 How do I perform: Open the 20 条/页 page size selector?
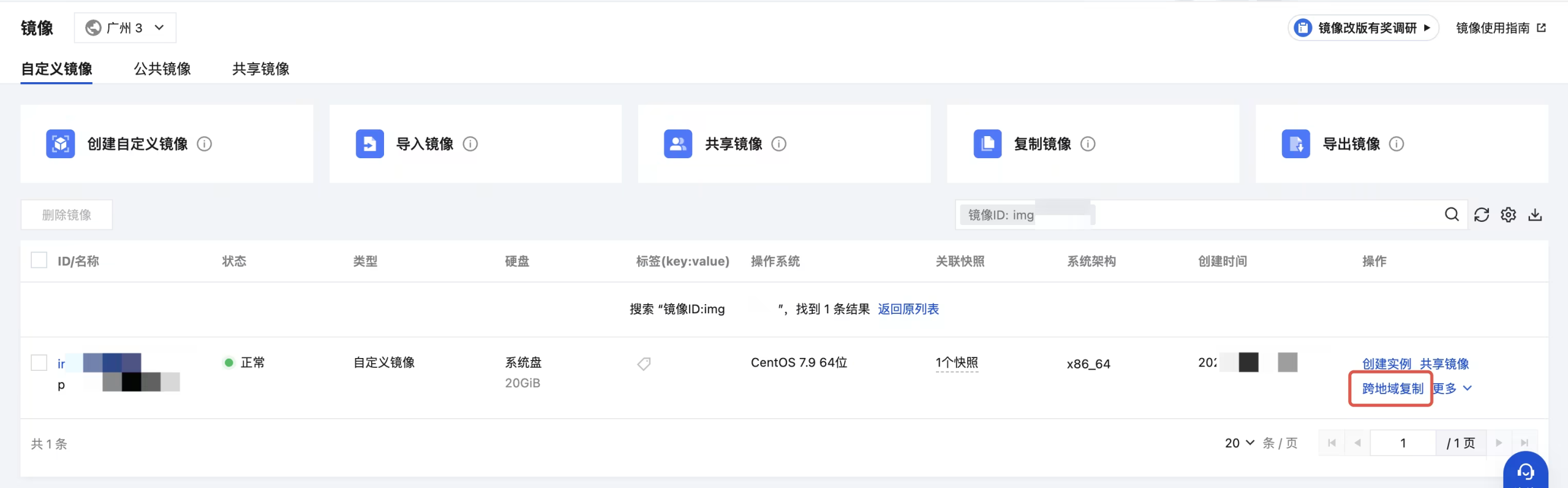[1240, 443]
